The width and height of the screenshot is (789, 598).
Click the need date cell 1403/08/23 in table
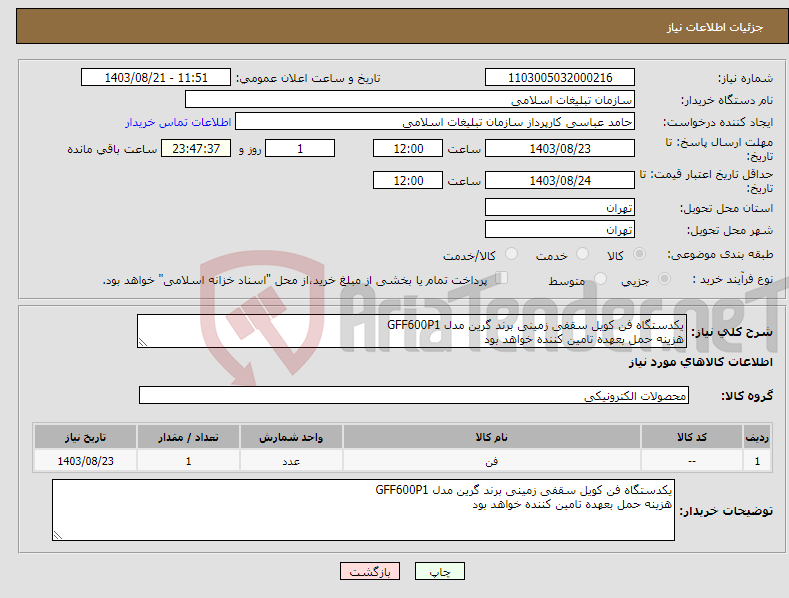coord(86,461)
